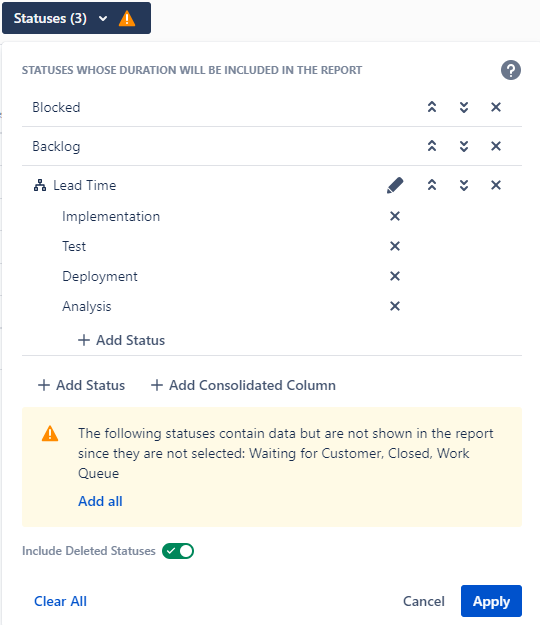
Task: Click Add Consolidated Column
Action: click(x=243, y=385)
